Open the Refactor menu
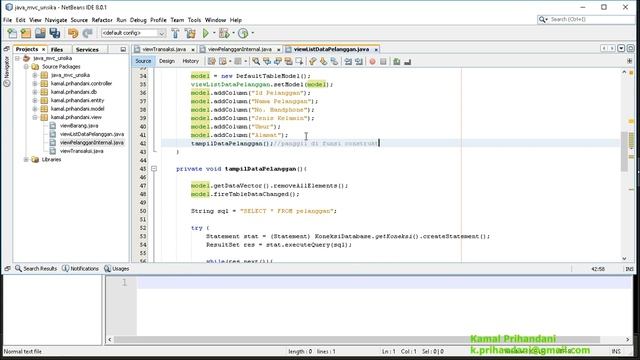This screenshot has width=640, height=360. 102,20
